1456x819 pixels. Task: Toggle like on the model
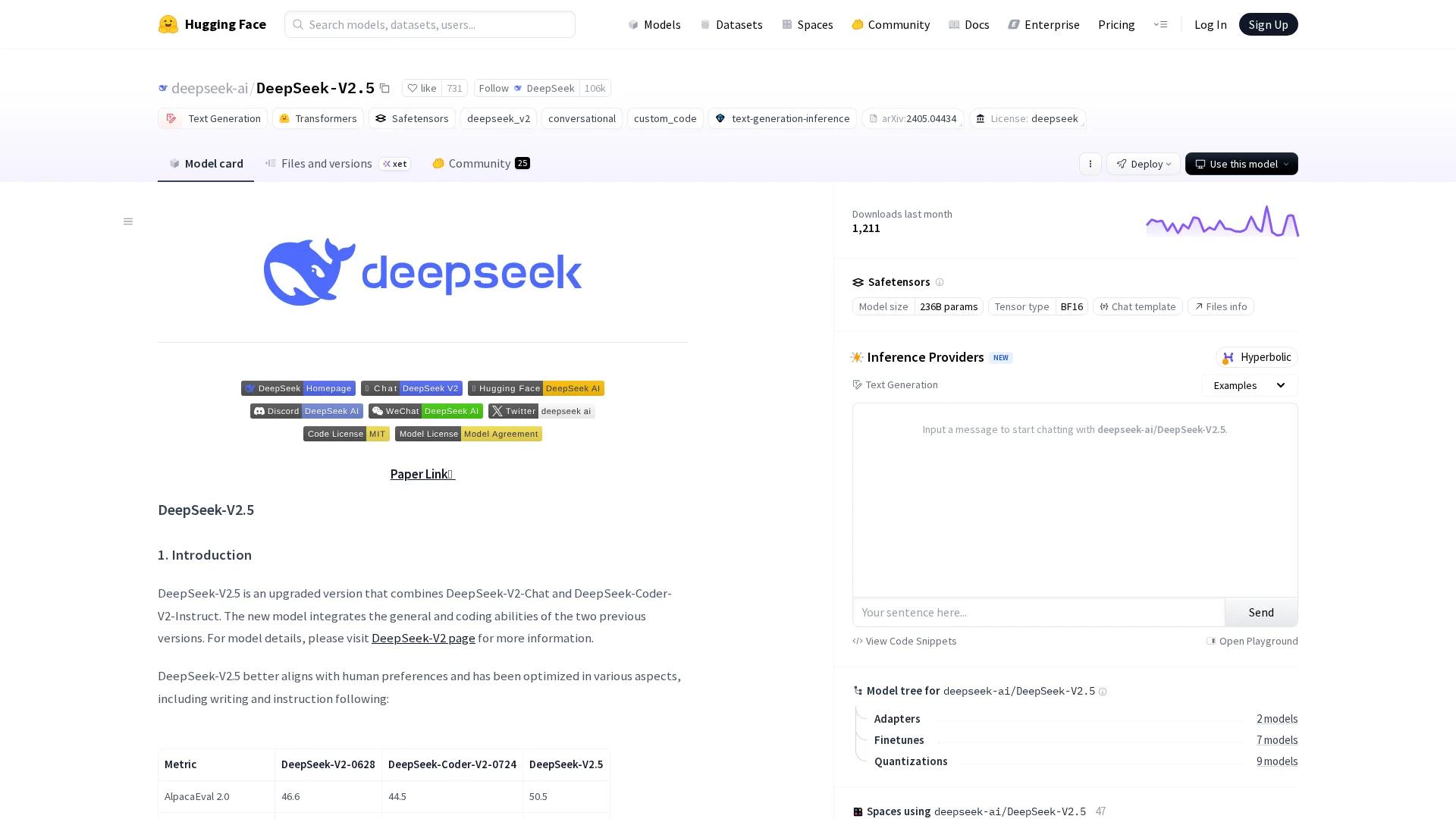(422, 88)
